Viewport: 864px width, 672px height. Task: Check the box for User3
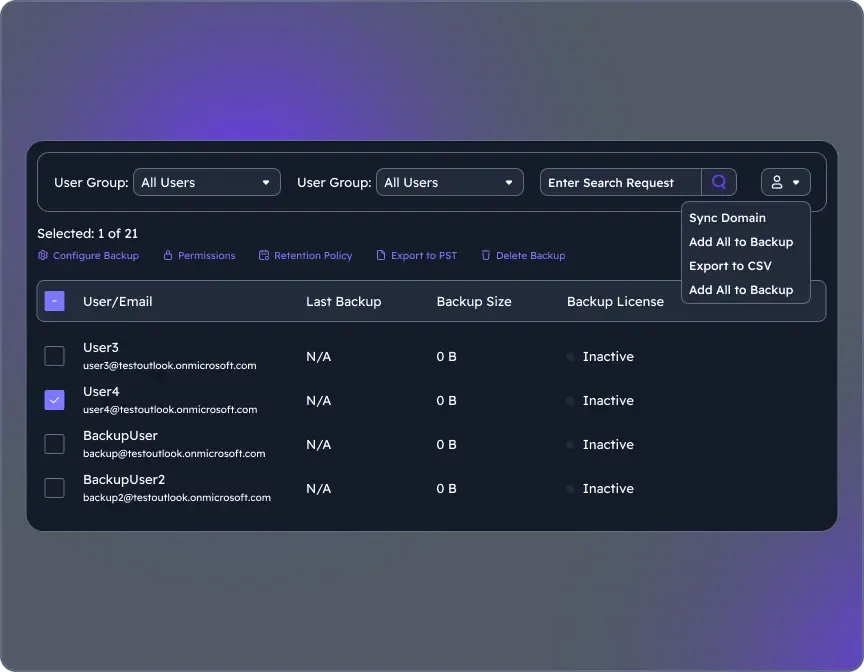click(55, 356)
